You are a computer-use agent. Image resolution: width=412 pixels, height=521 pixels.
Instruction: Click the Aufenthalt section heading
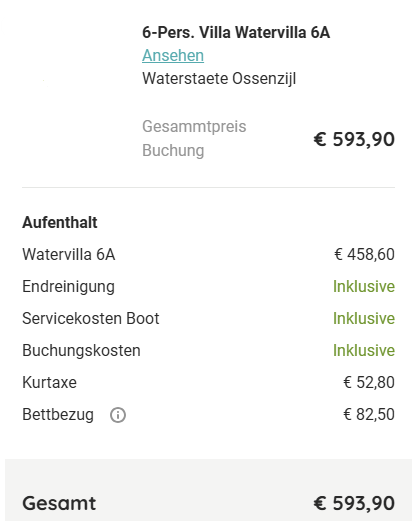point(60,222)
